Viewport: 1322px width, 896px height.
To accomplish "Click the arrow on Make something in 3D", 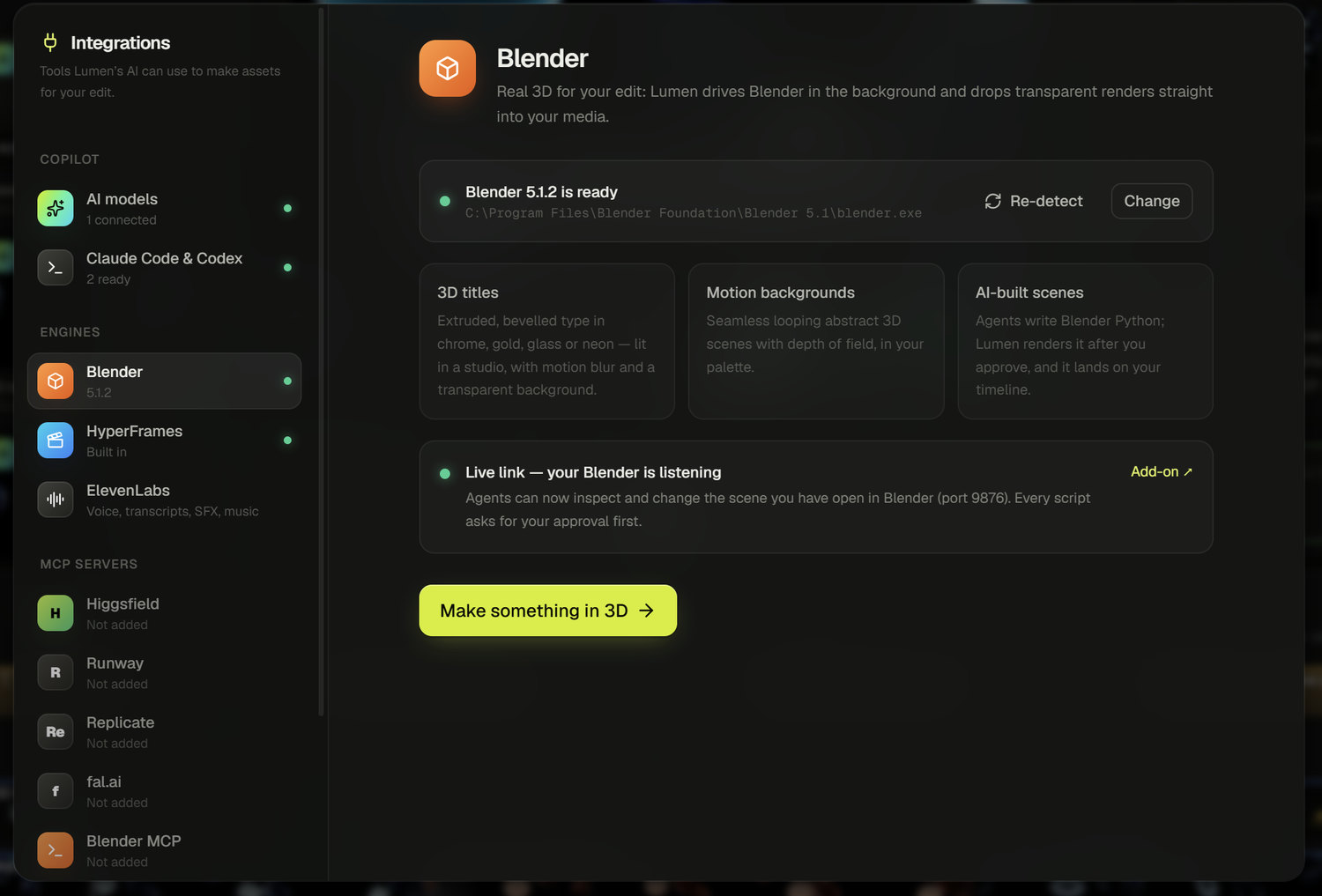I will click(647, 611).
